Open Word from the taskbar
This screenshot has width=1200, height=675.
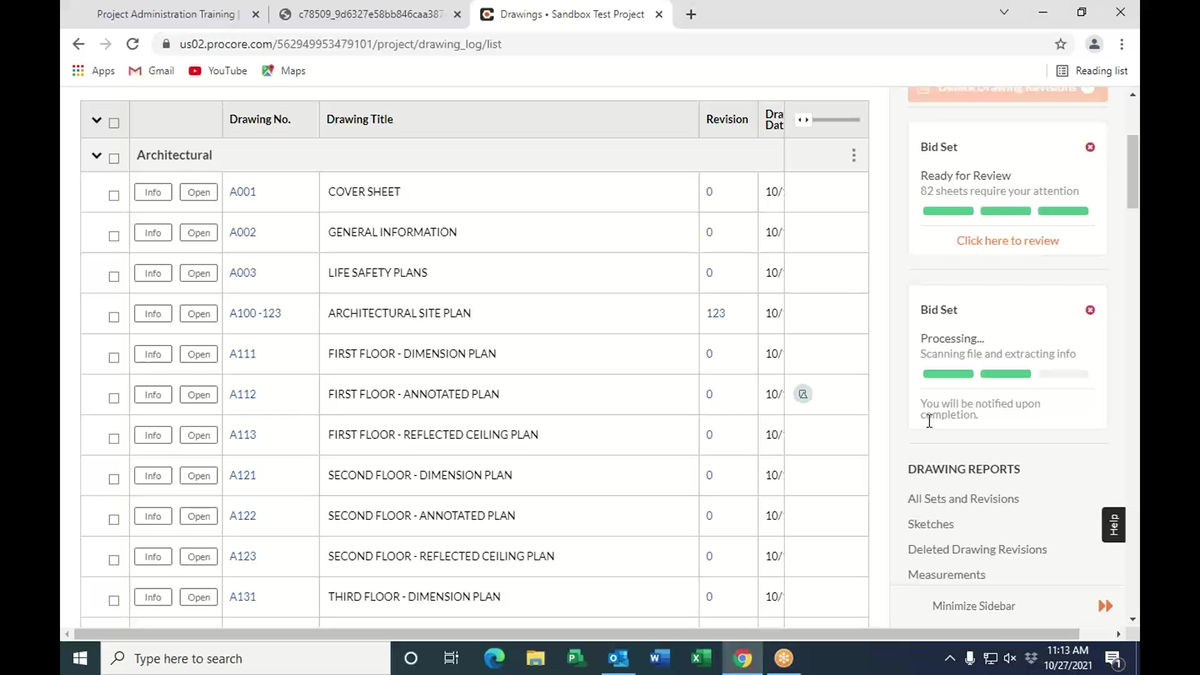coord(659,658)
